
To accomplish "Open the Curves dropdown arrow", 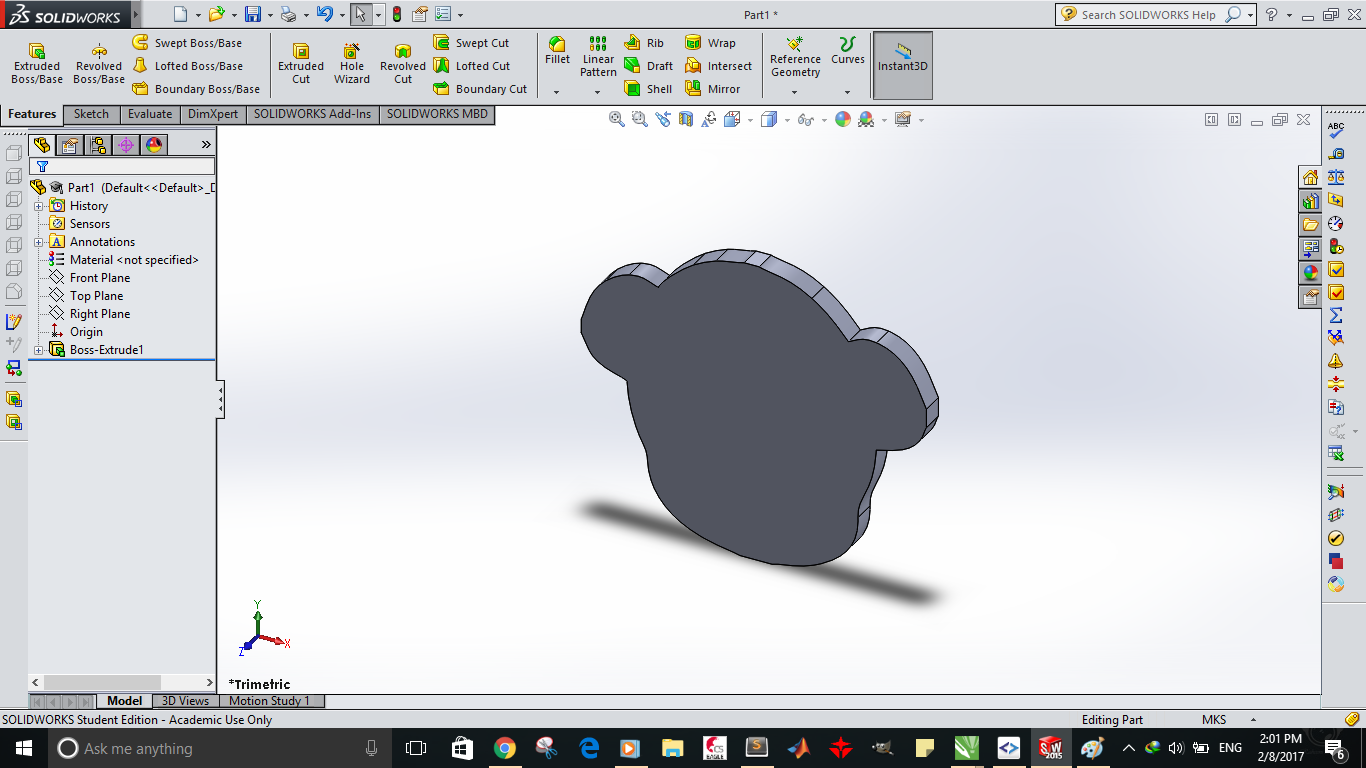I will (847, 92).
